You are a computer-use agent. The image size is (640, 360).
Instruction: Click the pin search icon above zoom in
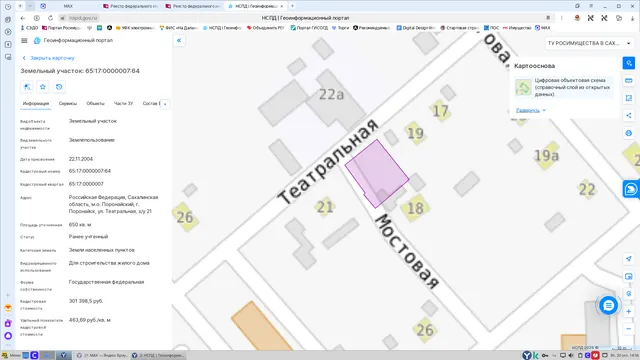pos(629,294)
